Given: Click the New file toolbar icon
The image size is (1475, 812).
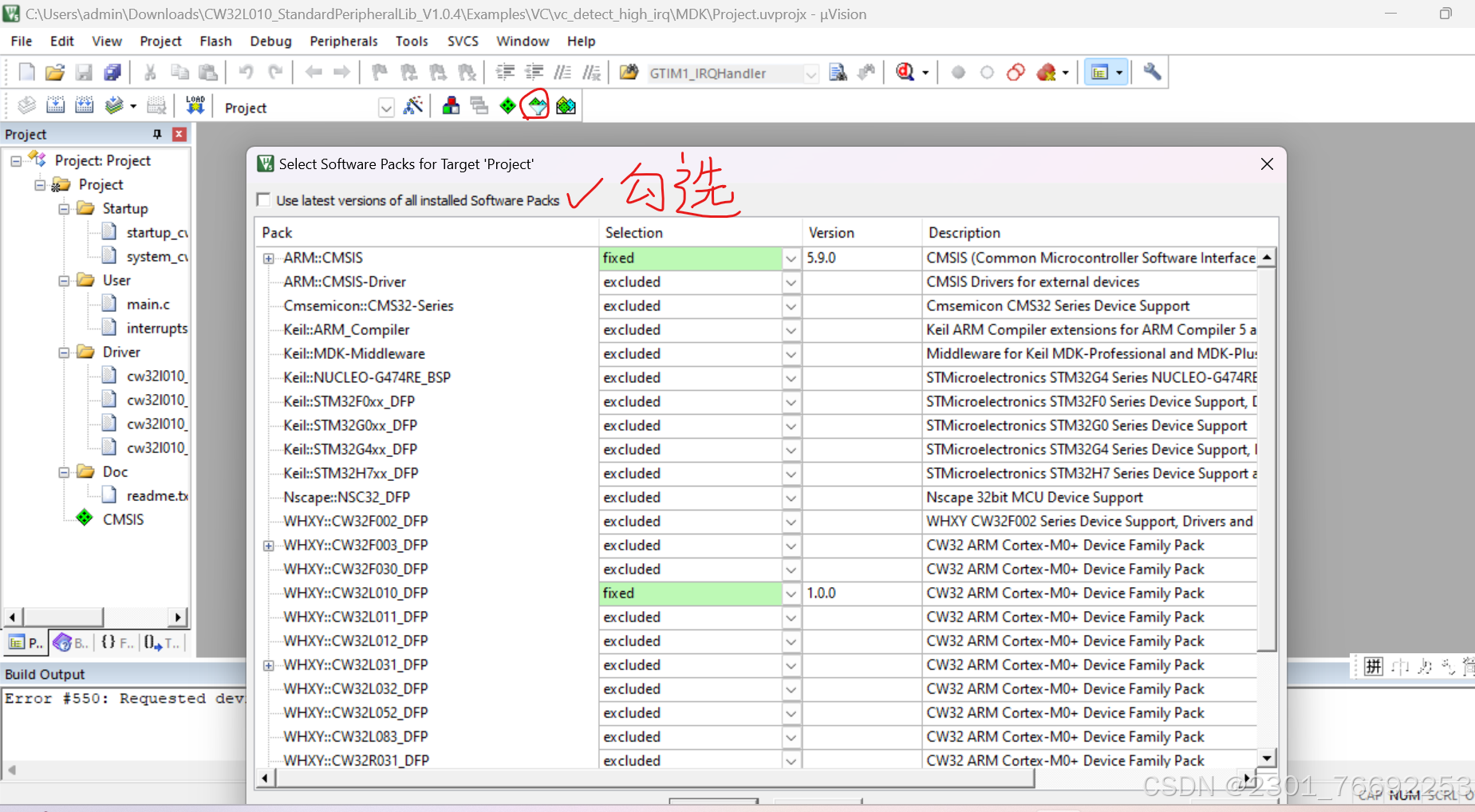Looking at the screenshot, I should pos(26,73).
